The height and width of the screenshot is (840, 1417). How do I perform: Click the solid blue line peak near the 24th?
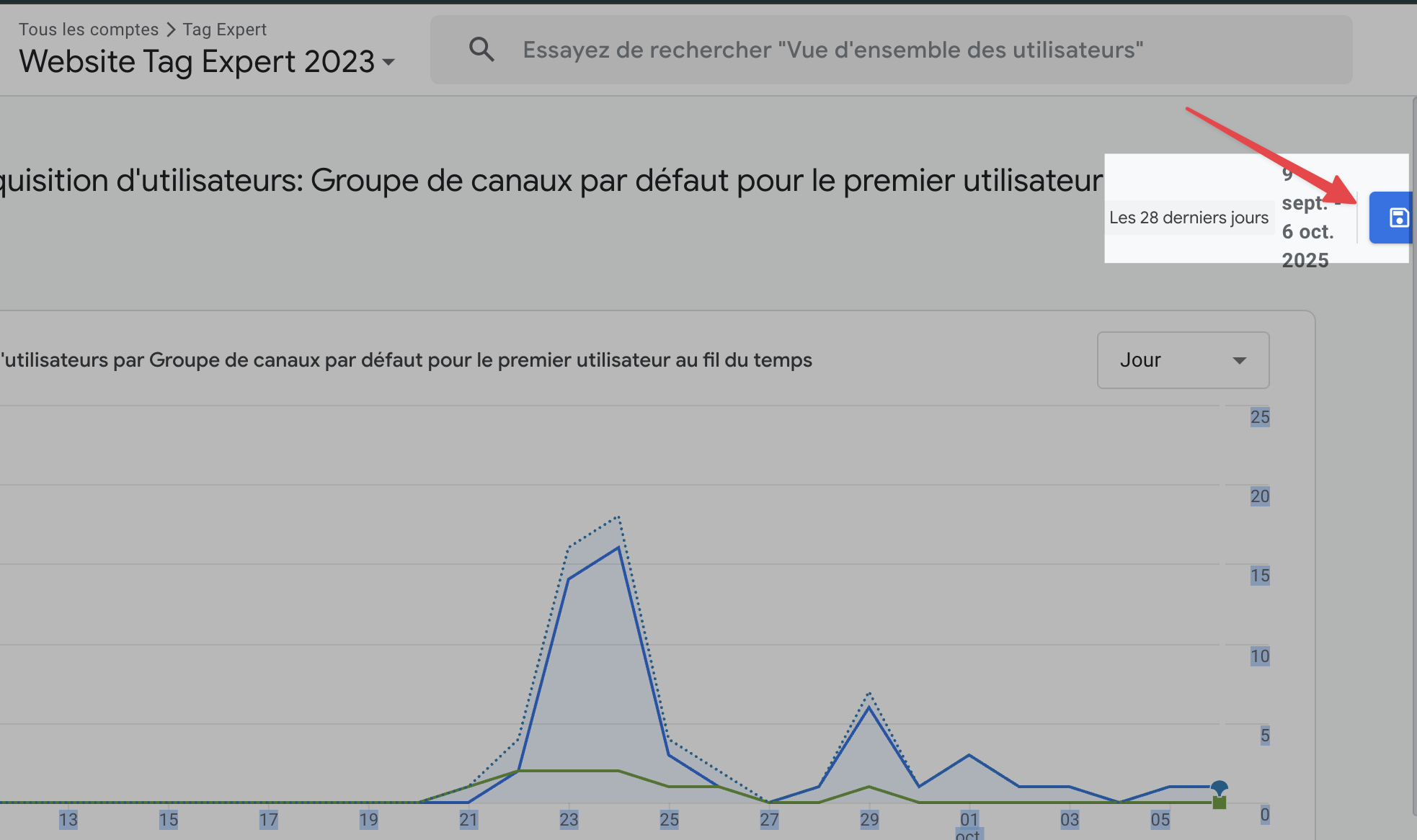click(x=618, y=548)
